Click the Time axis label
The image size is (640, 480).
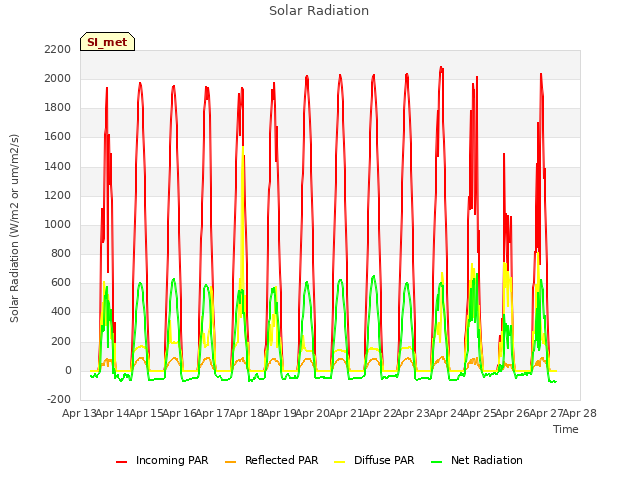[x=566, y=429]
